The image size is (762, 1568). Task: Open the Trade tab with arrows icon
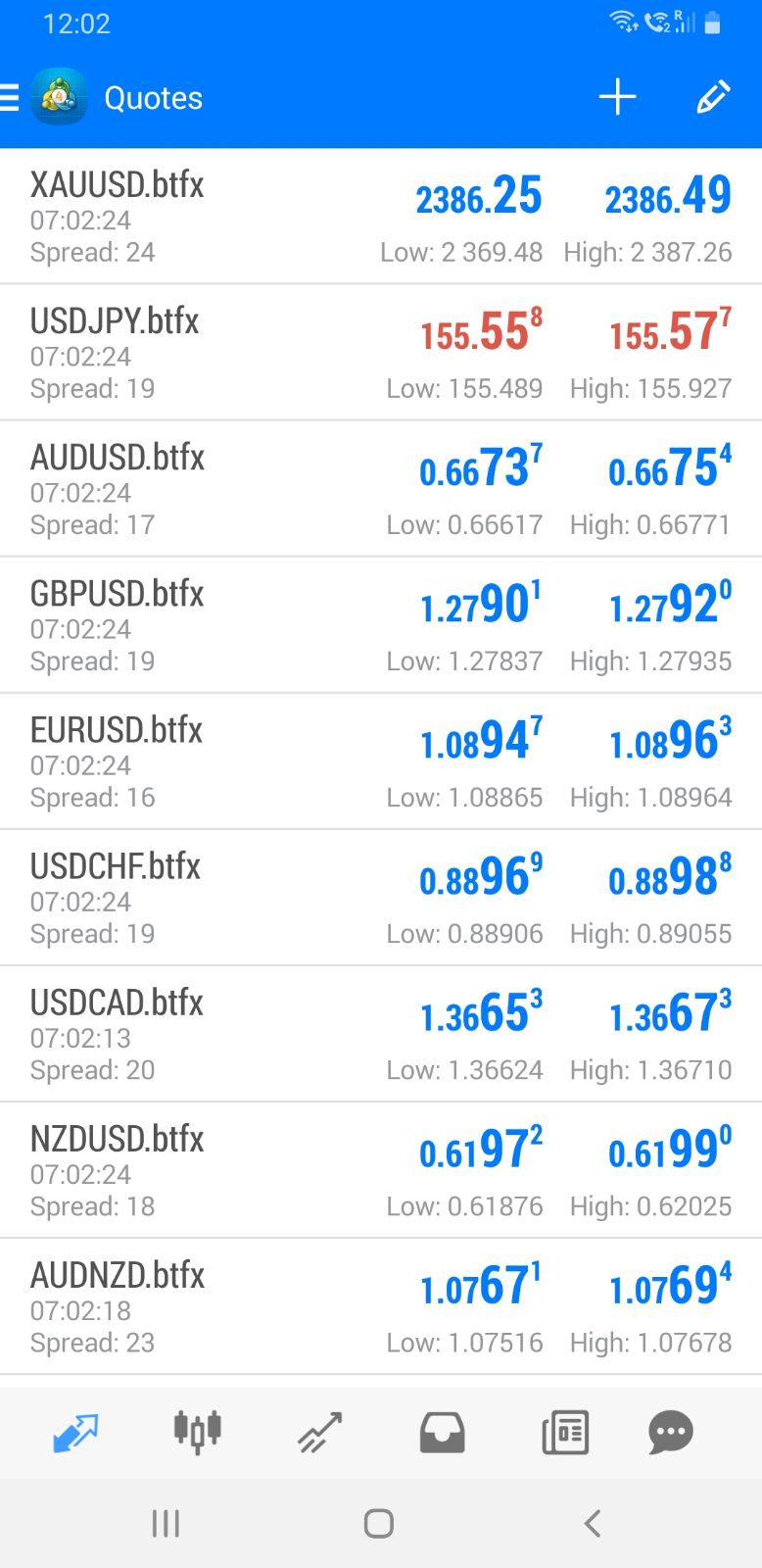click(319, 1433)
